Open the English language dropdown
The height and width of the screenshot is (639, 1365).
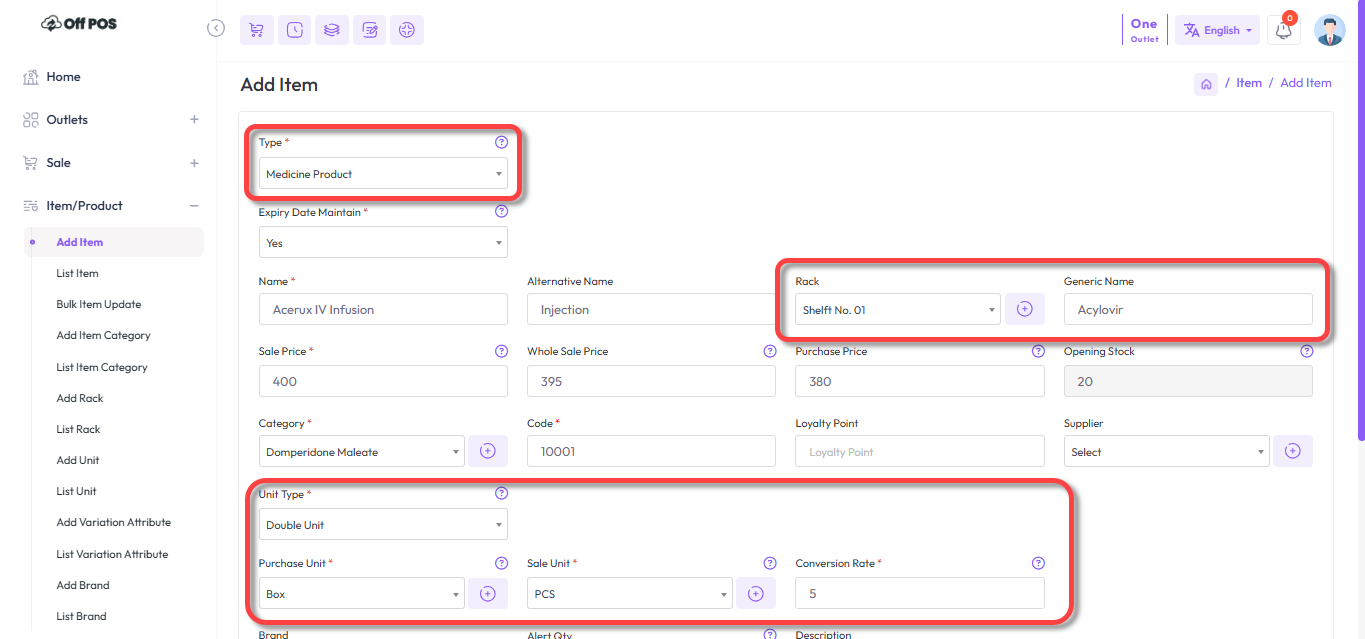[1218, 30]
